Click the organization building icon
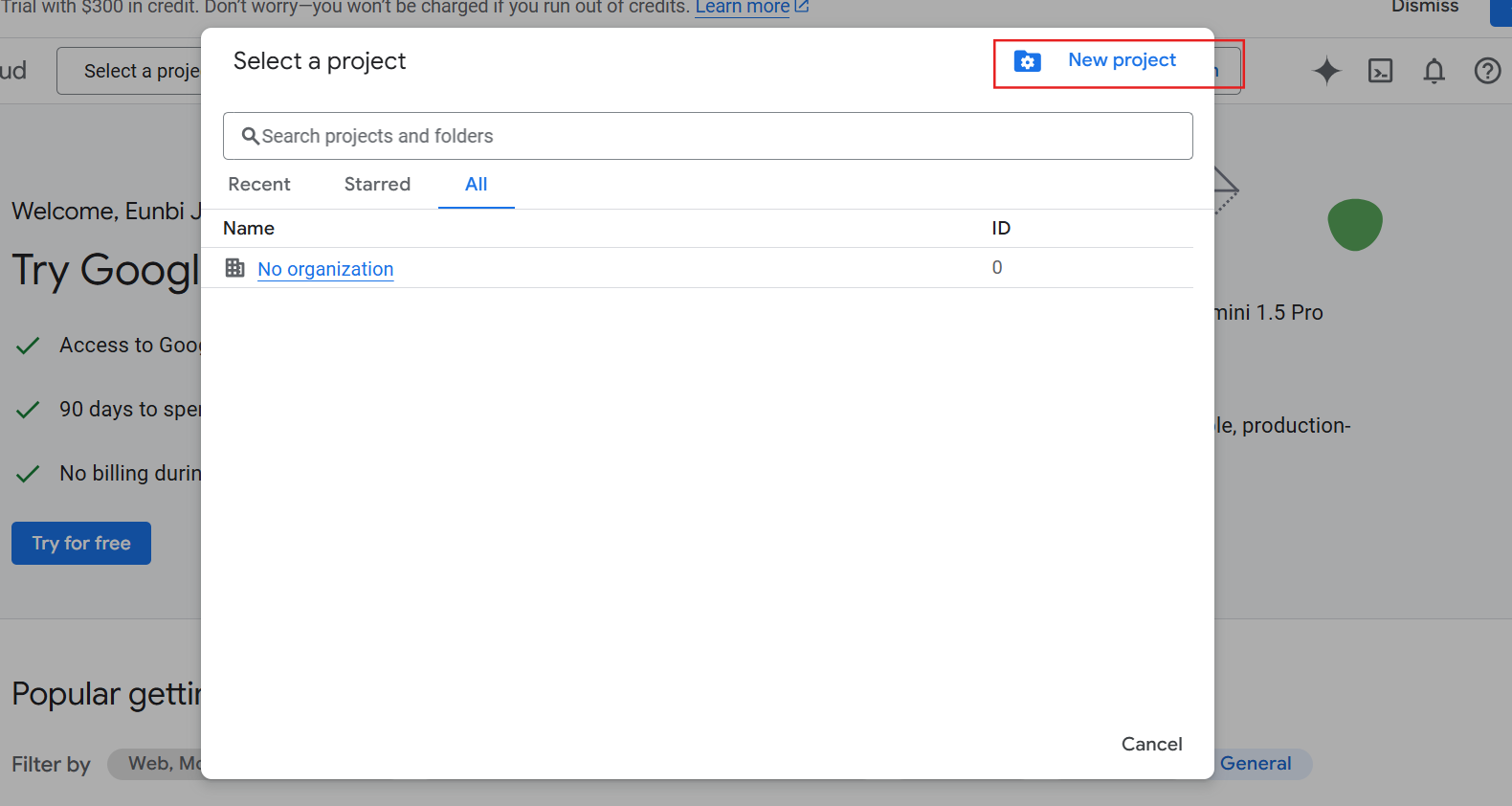 pyautogui.click(x=234, y=268)
